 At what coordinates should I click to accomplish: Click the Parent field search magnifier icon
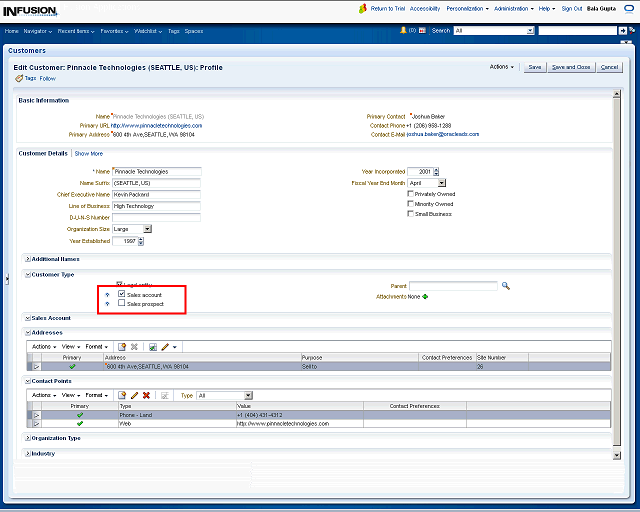pos(506,286)
